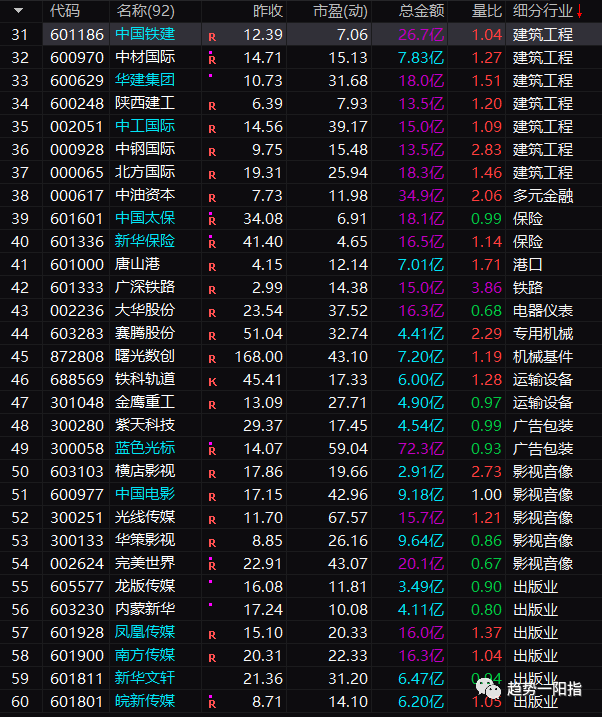Click the R icon next to 完美世界
This screenshot has width=602, height=717.
(x=212, y=565)
